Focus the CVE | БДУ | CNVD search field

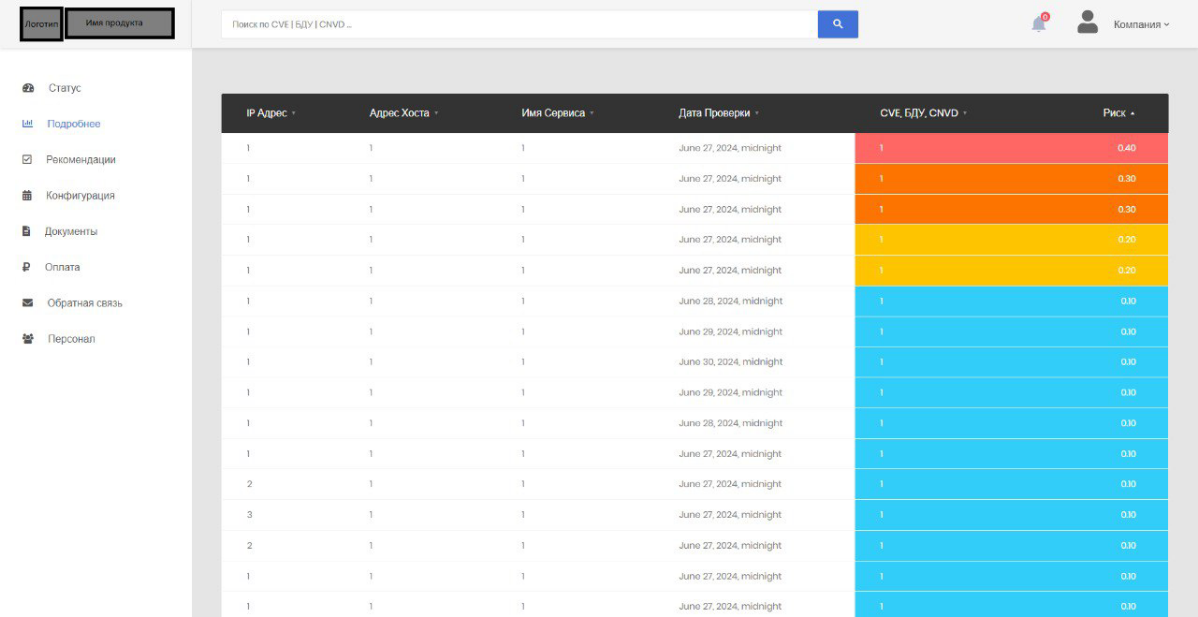[x=520, y=24]
